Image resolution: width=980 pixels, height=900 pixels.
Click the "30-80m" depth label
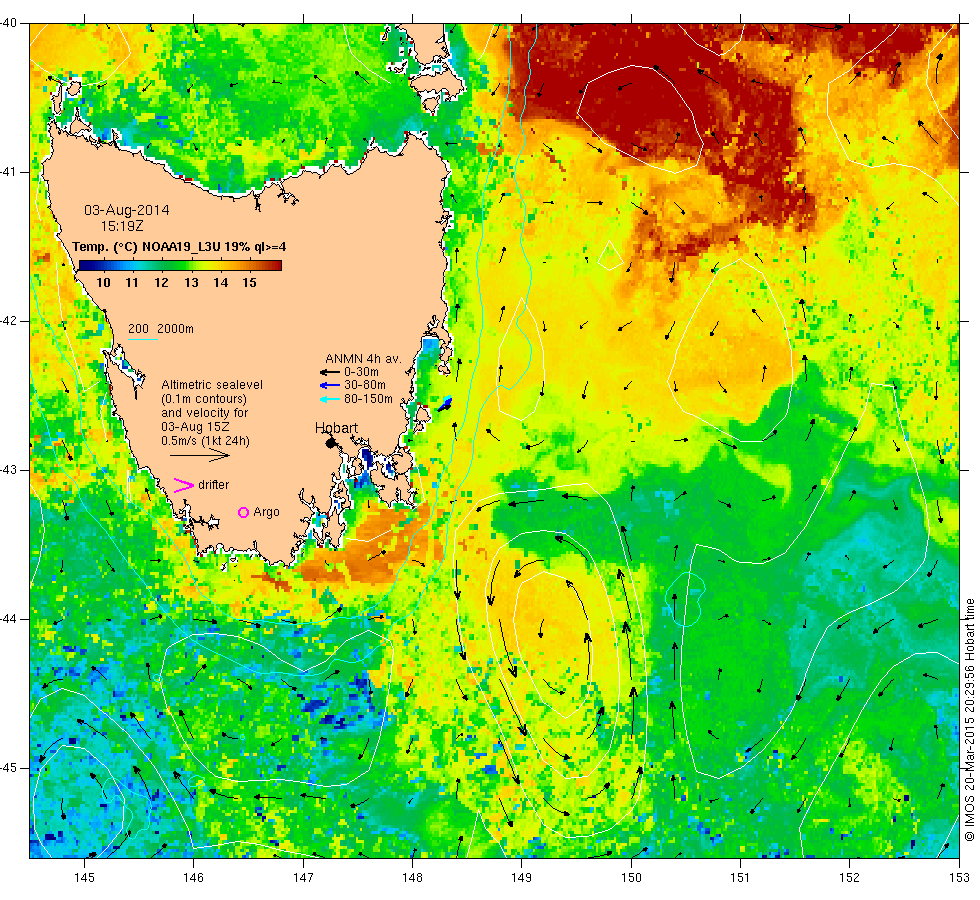tap(365, 386)
